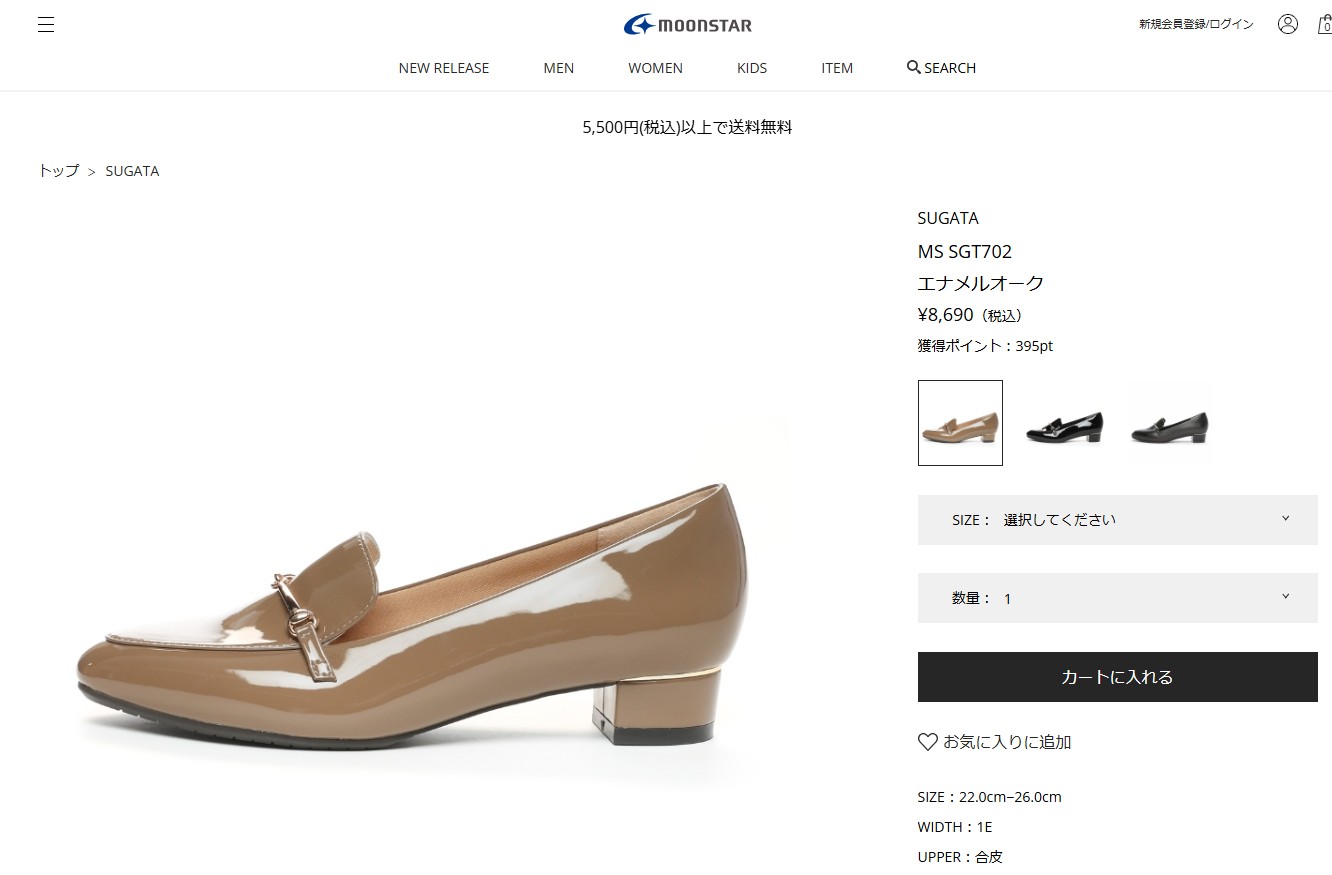Screen dimensions: 1332x875
Task: Open the 数量 quantity dropdown
Action: click(1117, 598)
